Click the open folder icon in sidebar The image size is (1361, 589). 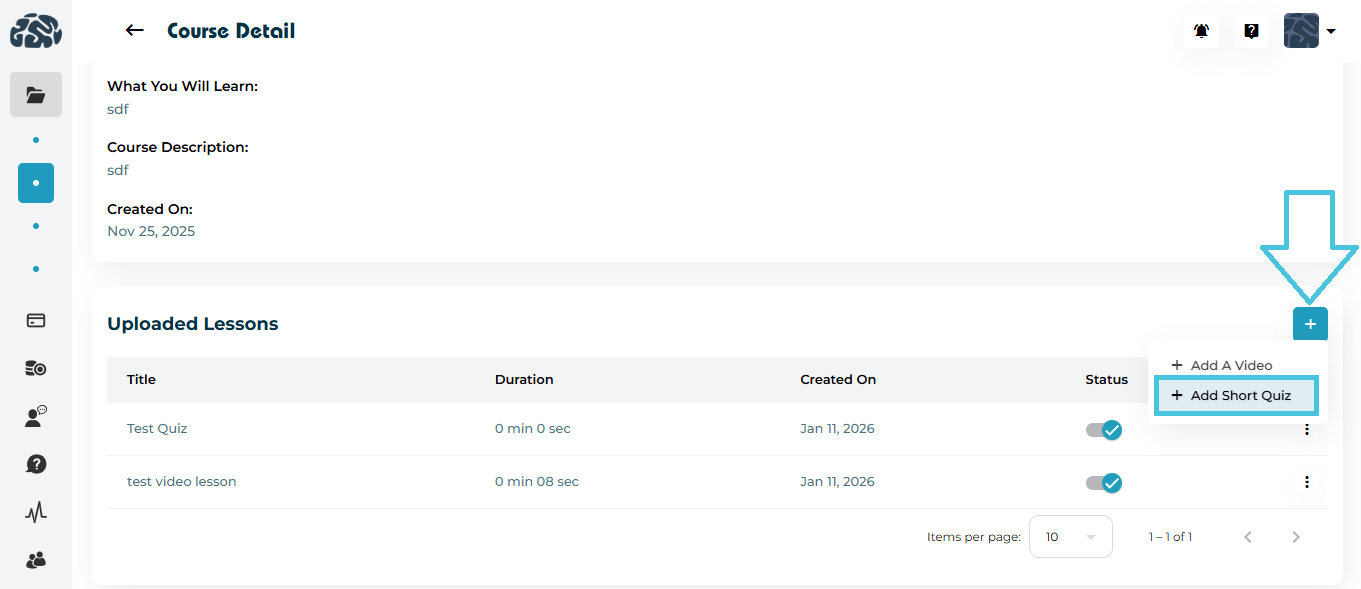coord(36,95)
